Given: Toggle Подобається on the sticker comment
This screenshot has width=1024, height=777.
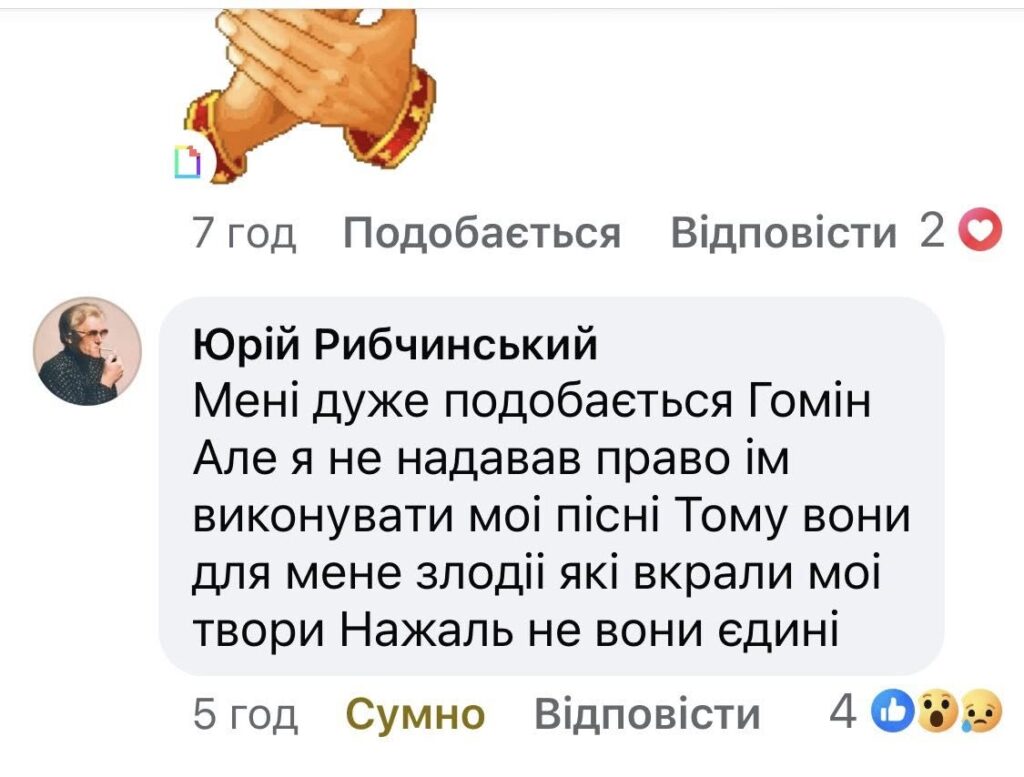Looking at the screenshot, I should tap(482, 234).
